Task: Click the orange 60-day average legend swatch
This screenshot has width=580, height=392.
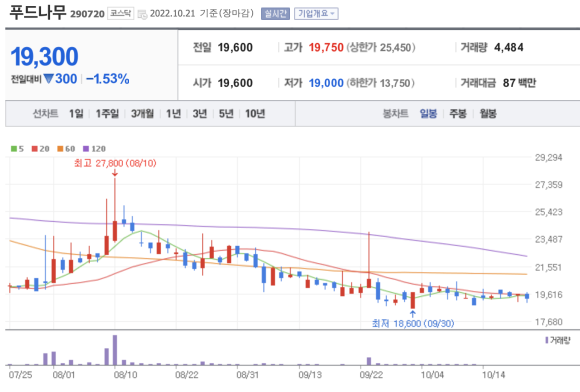Action: [60, 149]
